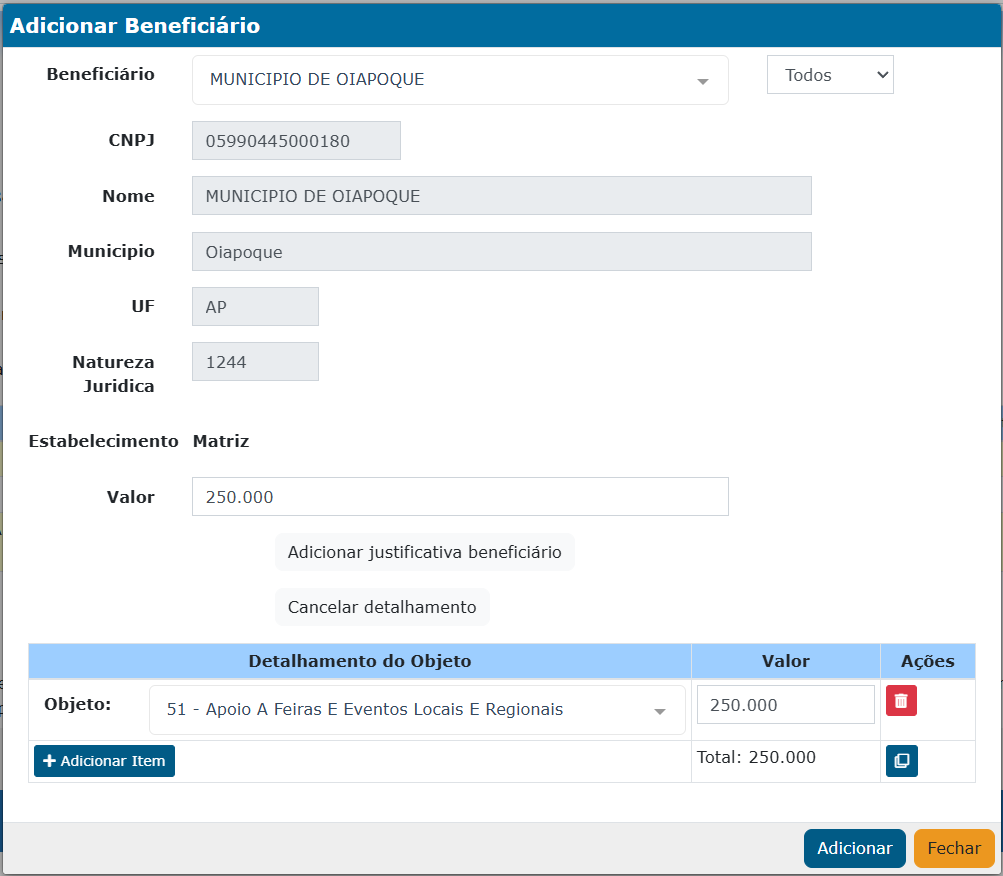Viewport: 1003px width, 876px height.
Task: Click the Municipio field showing Oiapoque
Action: (501, 252)
